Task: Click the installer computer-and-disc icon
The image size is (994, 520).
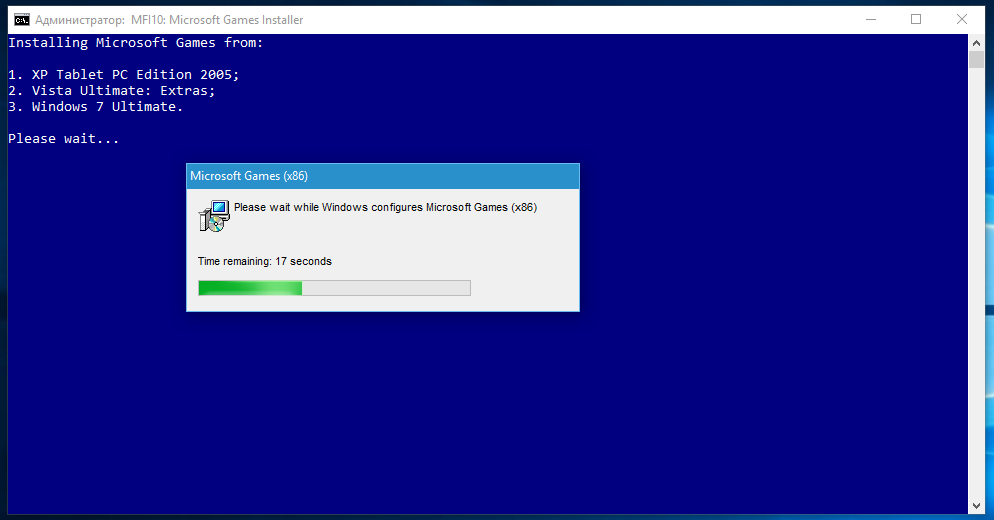Action: pyautogui.click(x=214, y=216)
